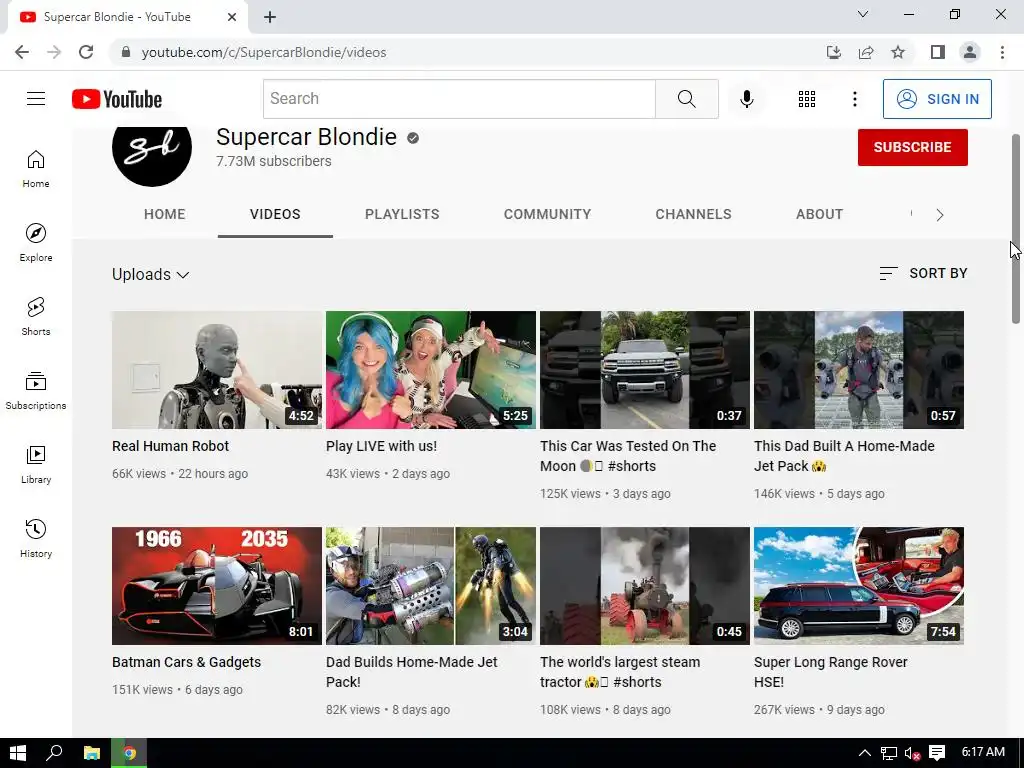Open the Batmobile thumbnail 8:01
The image size is (1024, 768).
(x=217, y=586)
